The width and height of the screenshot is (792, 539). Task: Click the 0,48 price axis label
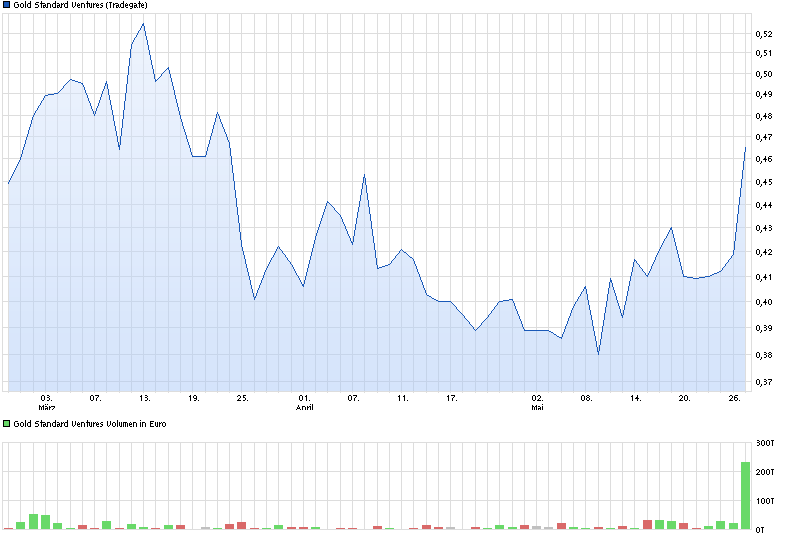764,116
